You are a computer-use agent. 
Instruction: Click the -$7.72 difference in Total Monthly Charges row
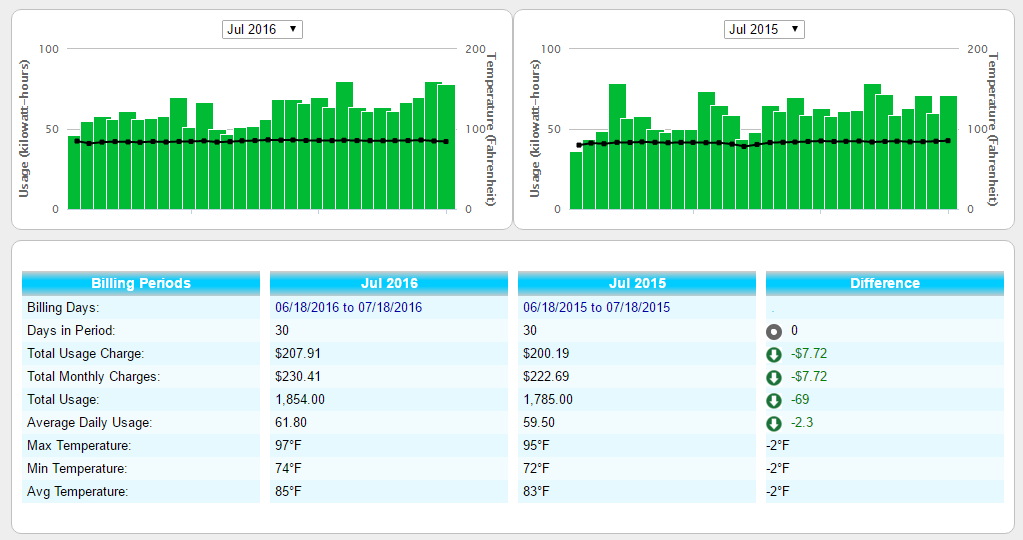pos(809,376)
